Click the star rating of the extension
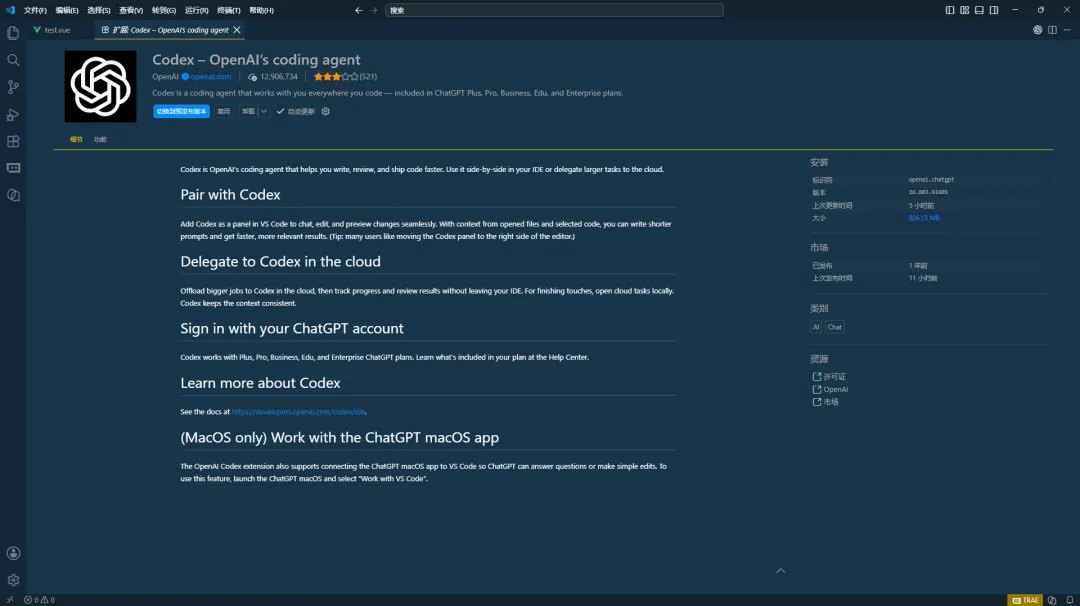The width and height of the screenshot is (1080, 606). click(335, 76)
